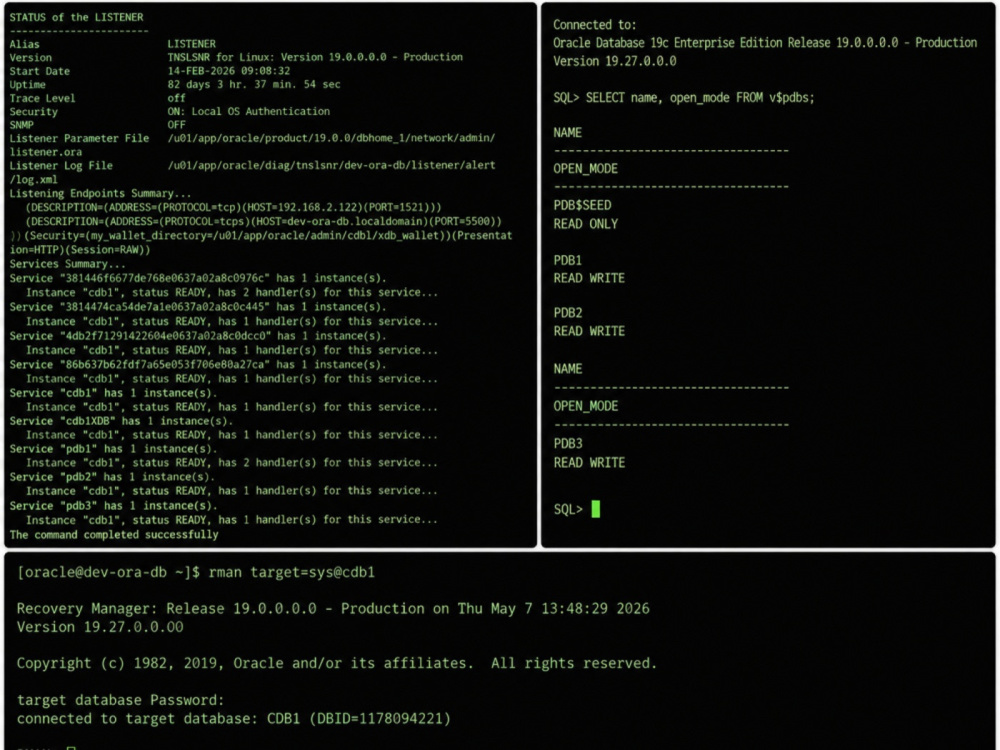Select the PDB2 name

point(568,312)
